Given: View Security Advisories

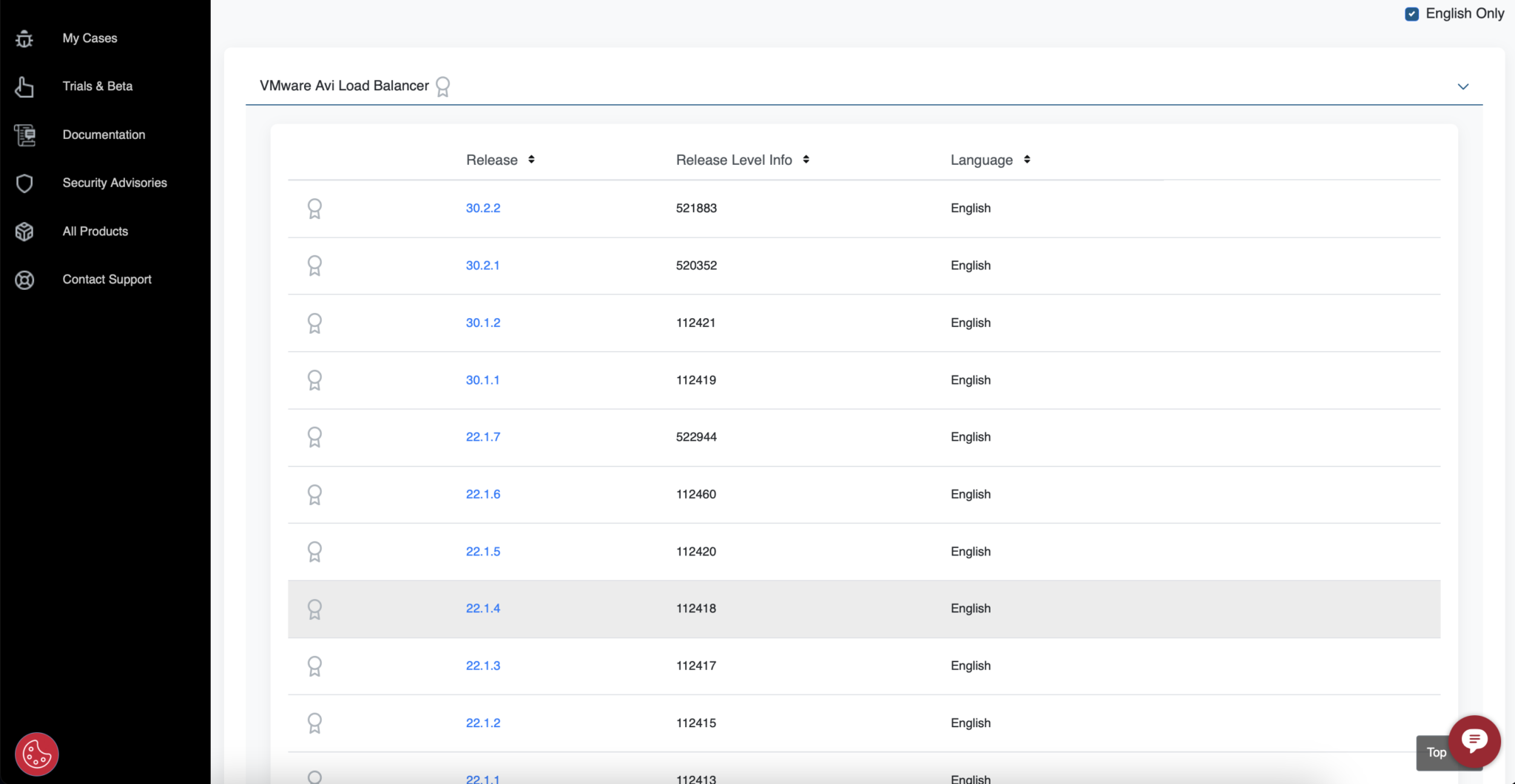Looking at the screenshot, I should click(x=114, y=183).
